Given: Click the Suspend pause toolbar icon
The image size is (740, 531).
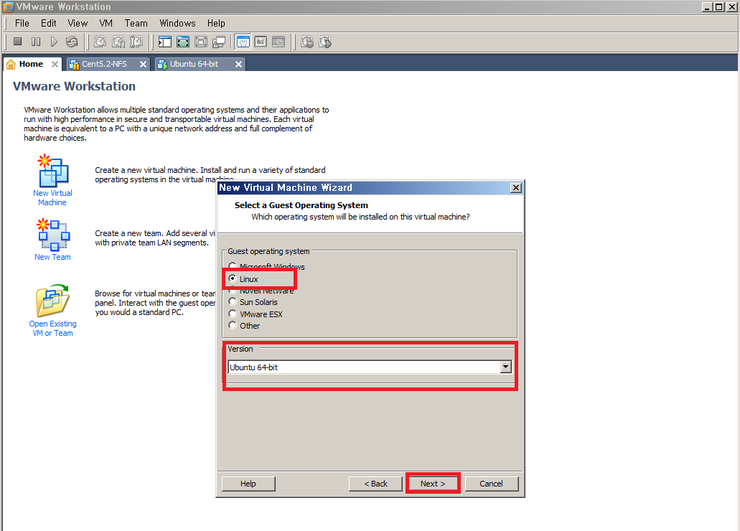Looking at the screenshot, I should [x=36, y=42].
